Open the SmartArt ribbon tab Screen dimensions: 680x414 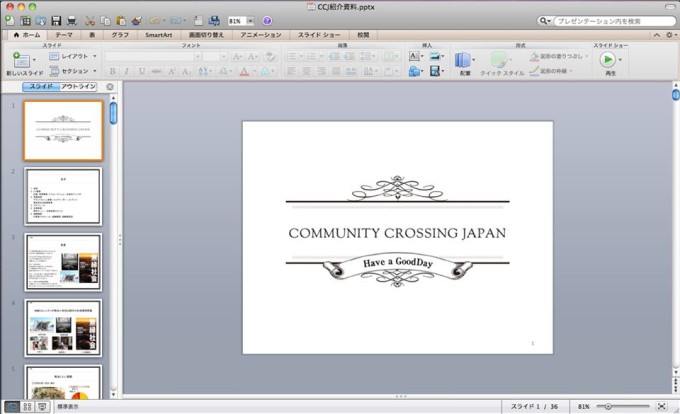158,35
